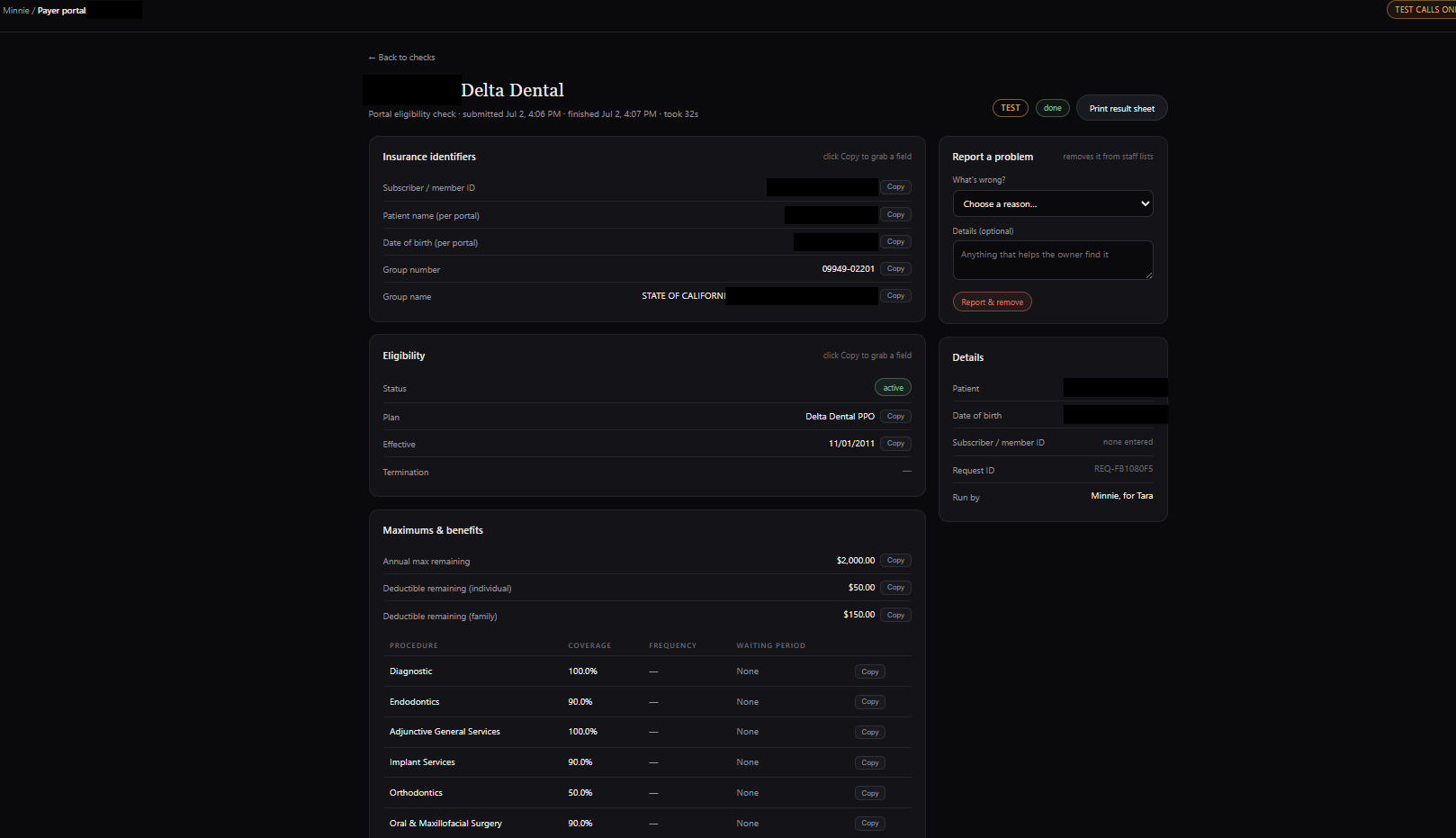Click the 'Delta Dental PPO' plan value

pos(840,417)
